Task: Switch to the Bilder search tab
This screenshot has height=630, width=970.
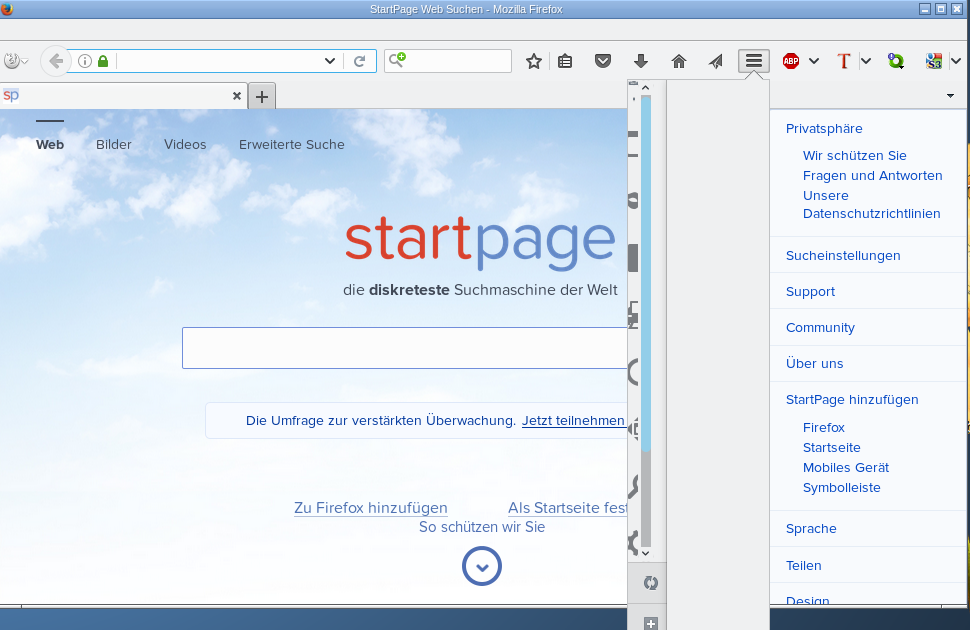Action: 114,144
